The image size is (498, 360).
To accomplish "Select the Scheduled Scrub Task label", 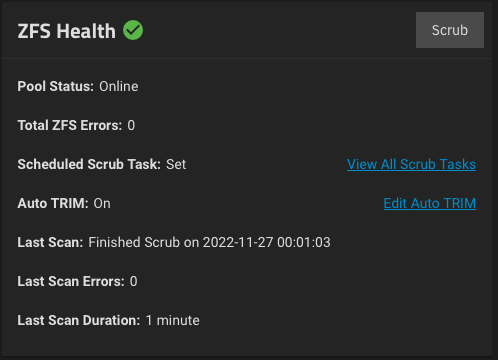I will (x=89, y=164).
